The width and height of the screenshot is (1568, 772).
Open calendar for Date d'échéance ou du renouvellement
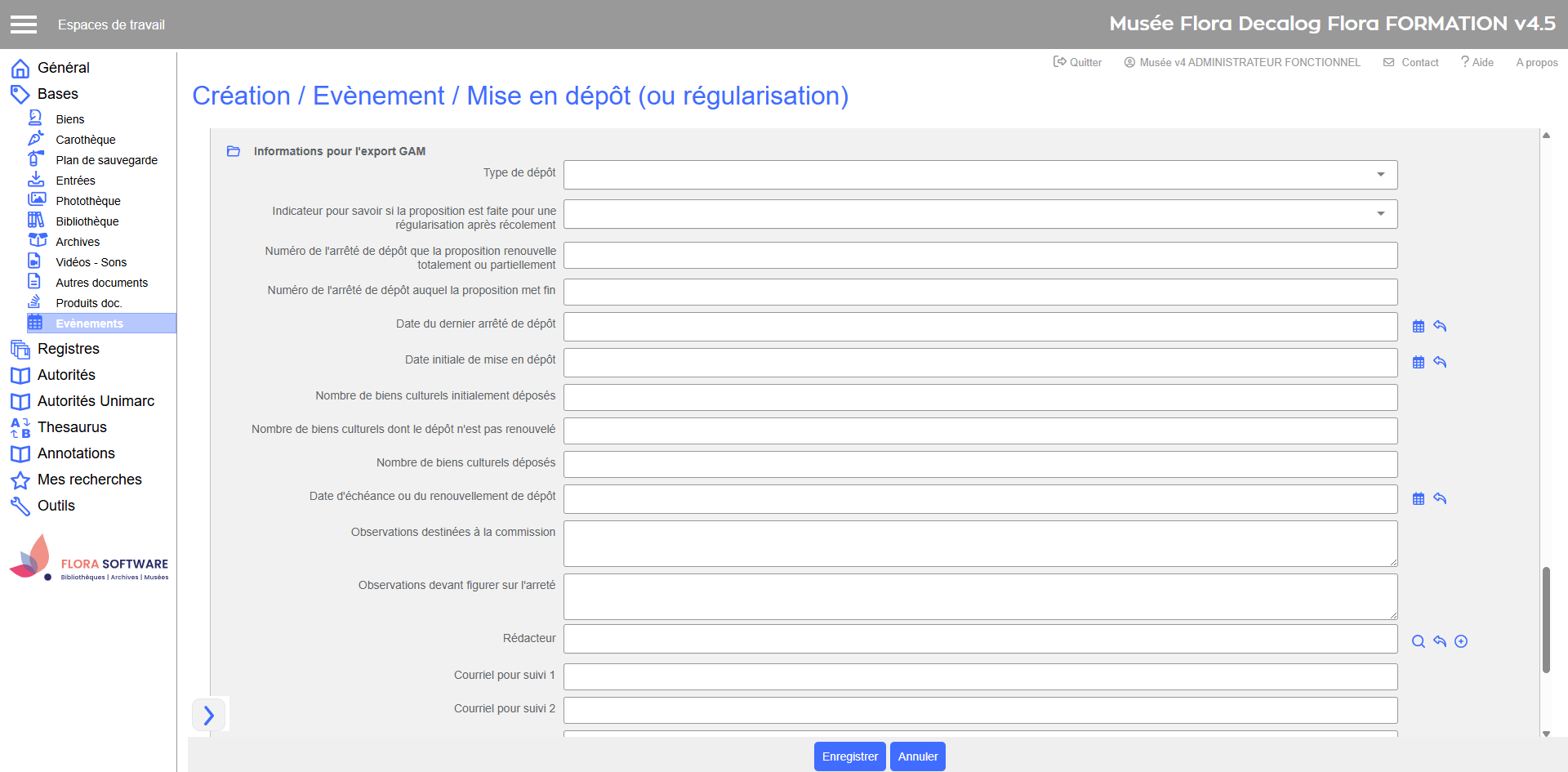point(1419,498)
